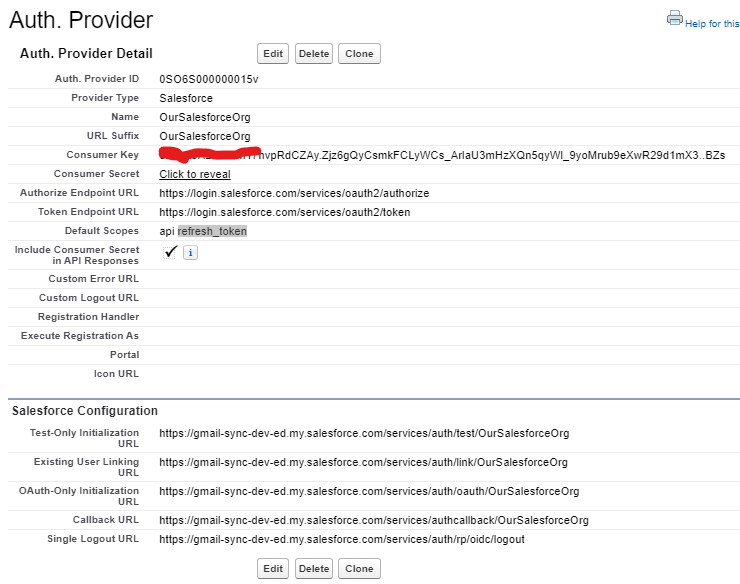The height and width of the screenshot is (584, 740).
Task: Click the bottom Clone button
Action: pyautogui.click(x=359, y=569)
